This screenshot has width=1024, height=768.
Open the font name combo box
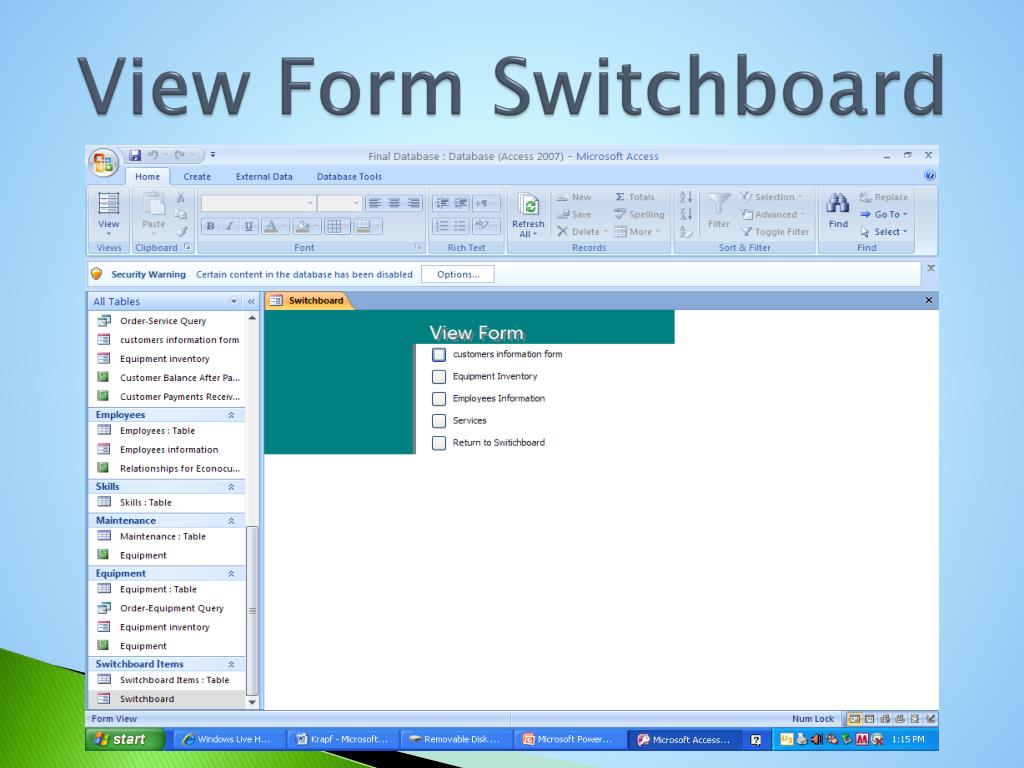tap(258, 203)
